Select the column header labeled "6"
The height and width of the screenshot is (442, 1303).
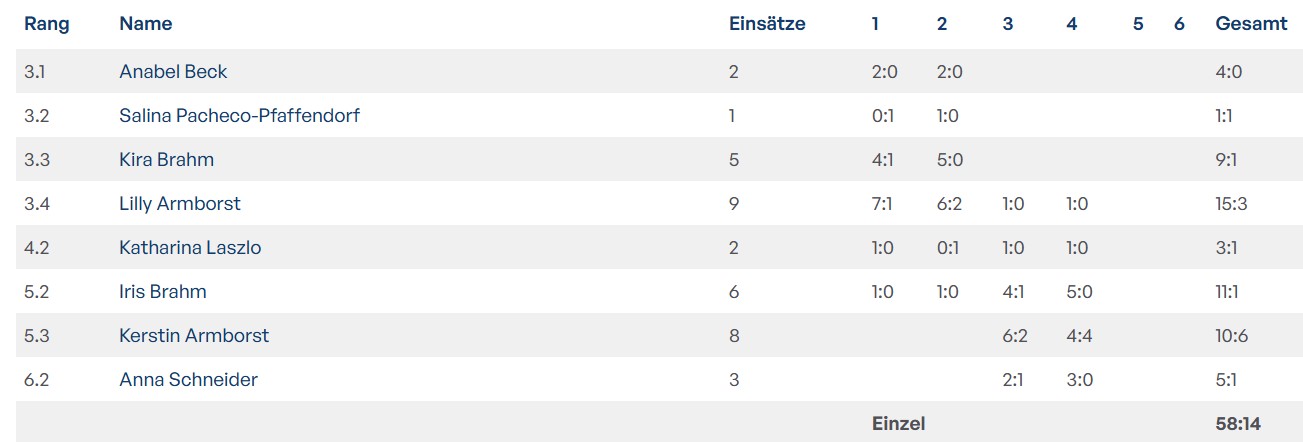tap(1179, 24)
